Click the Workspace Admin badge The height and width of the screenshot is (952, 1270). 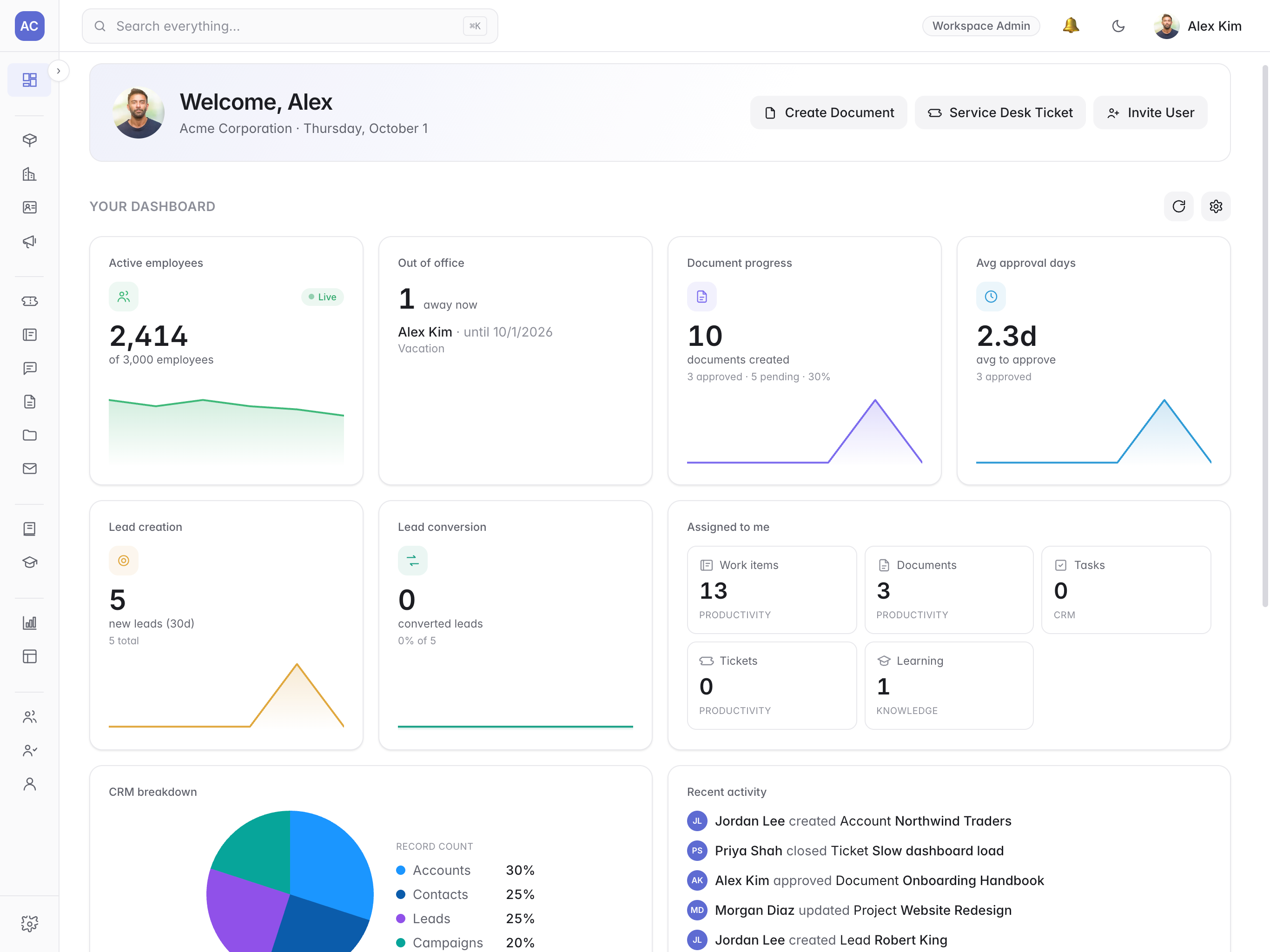point(981,26)
